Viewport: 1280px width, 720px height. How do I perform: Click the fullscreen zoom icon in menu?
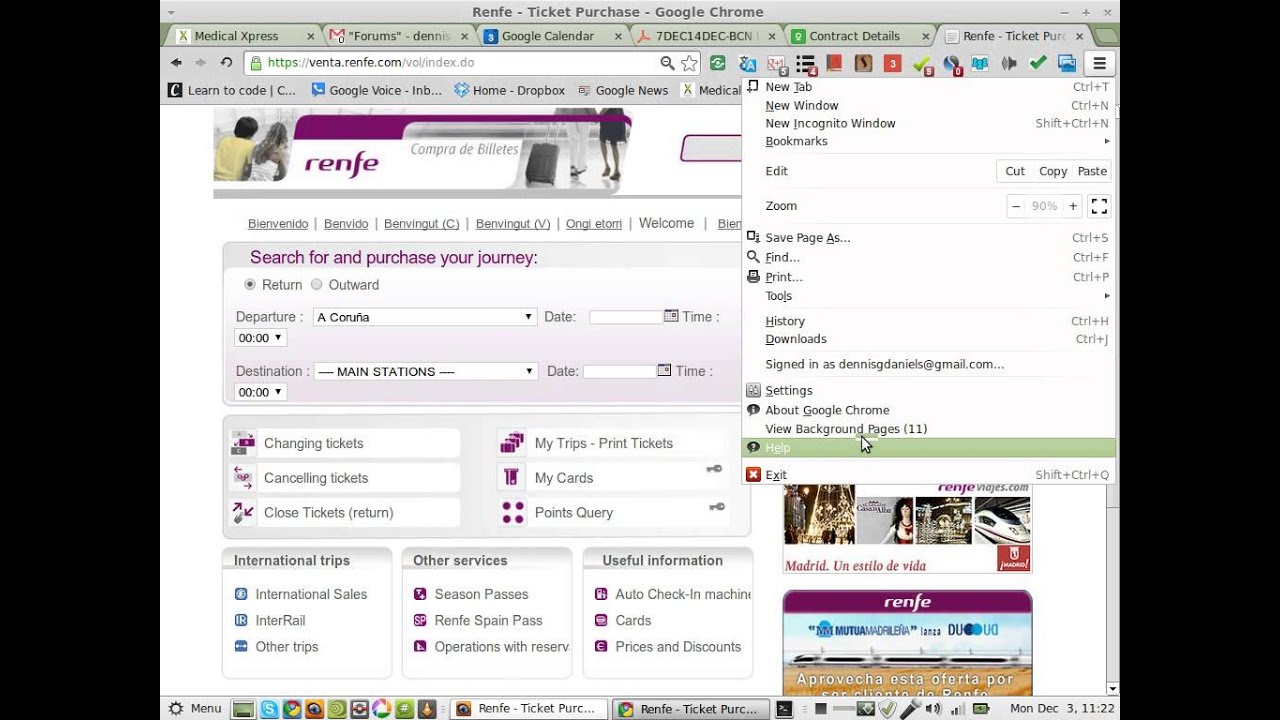coord(1099,206)
